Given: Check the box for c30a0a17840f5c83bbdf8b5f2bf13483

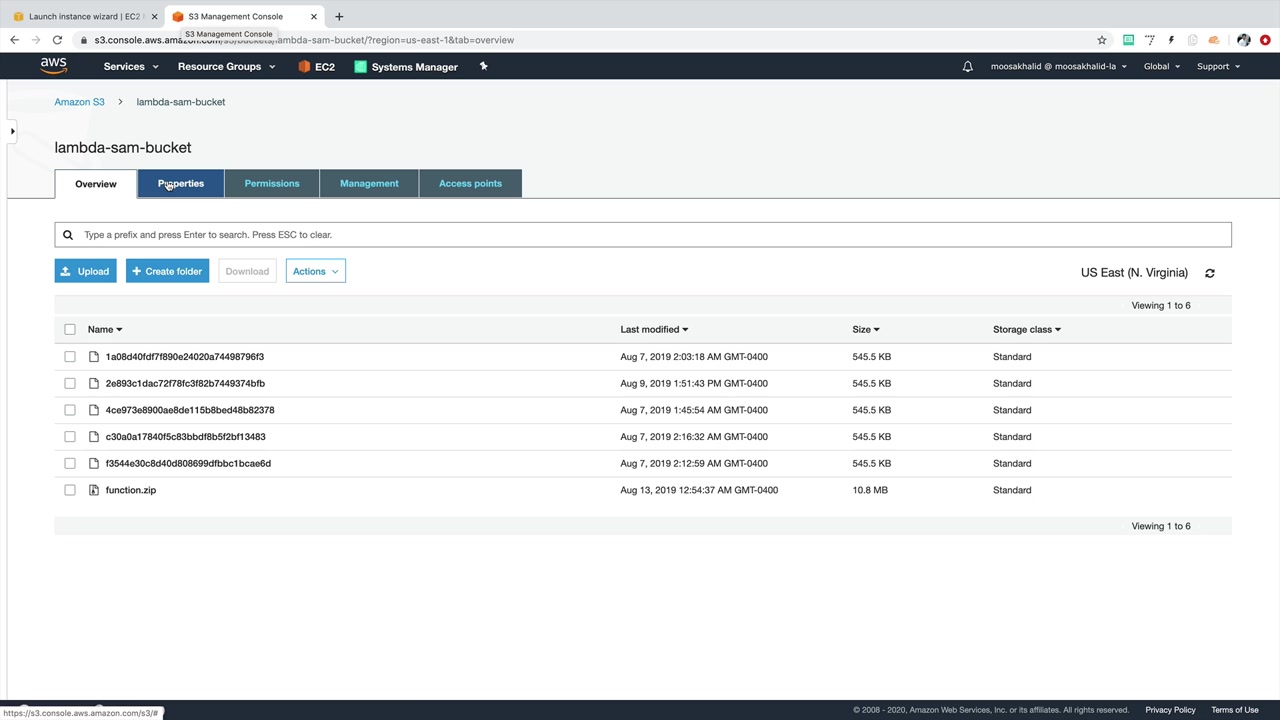Looking at the screenshot, I should click(70, 437).
